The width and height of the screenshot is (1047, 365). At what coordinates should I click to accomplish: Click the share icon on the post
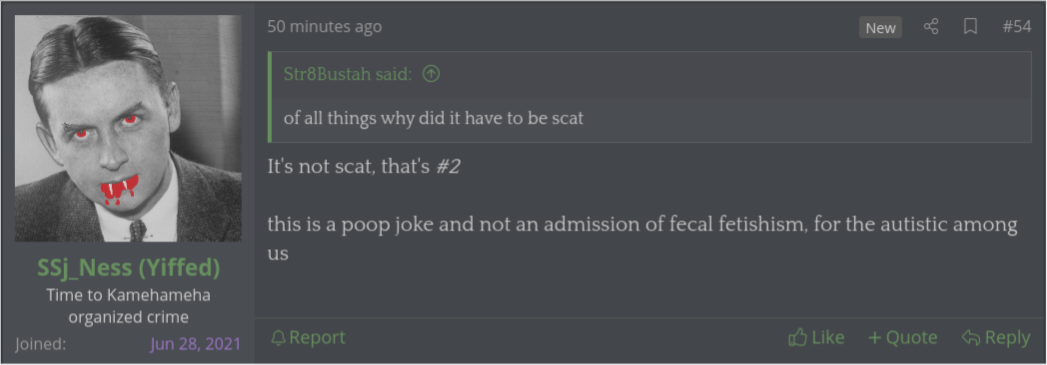[x=931, y=27]
